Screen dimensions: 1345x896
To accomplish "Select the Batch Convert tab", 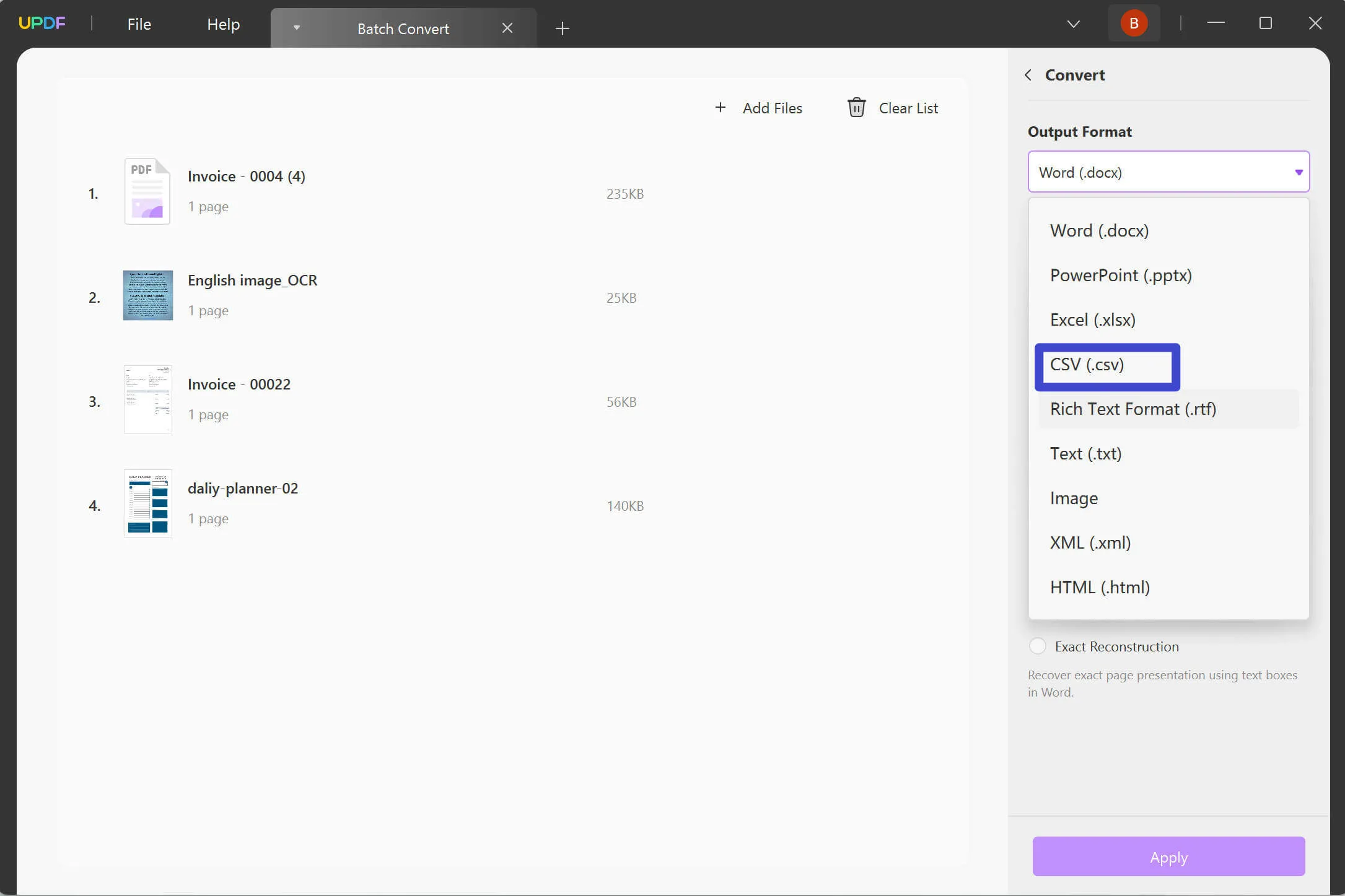I will (403, 27).
